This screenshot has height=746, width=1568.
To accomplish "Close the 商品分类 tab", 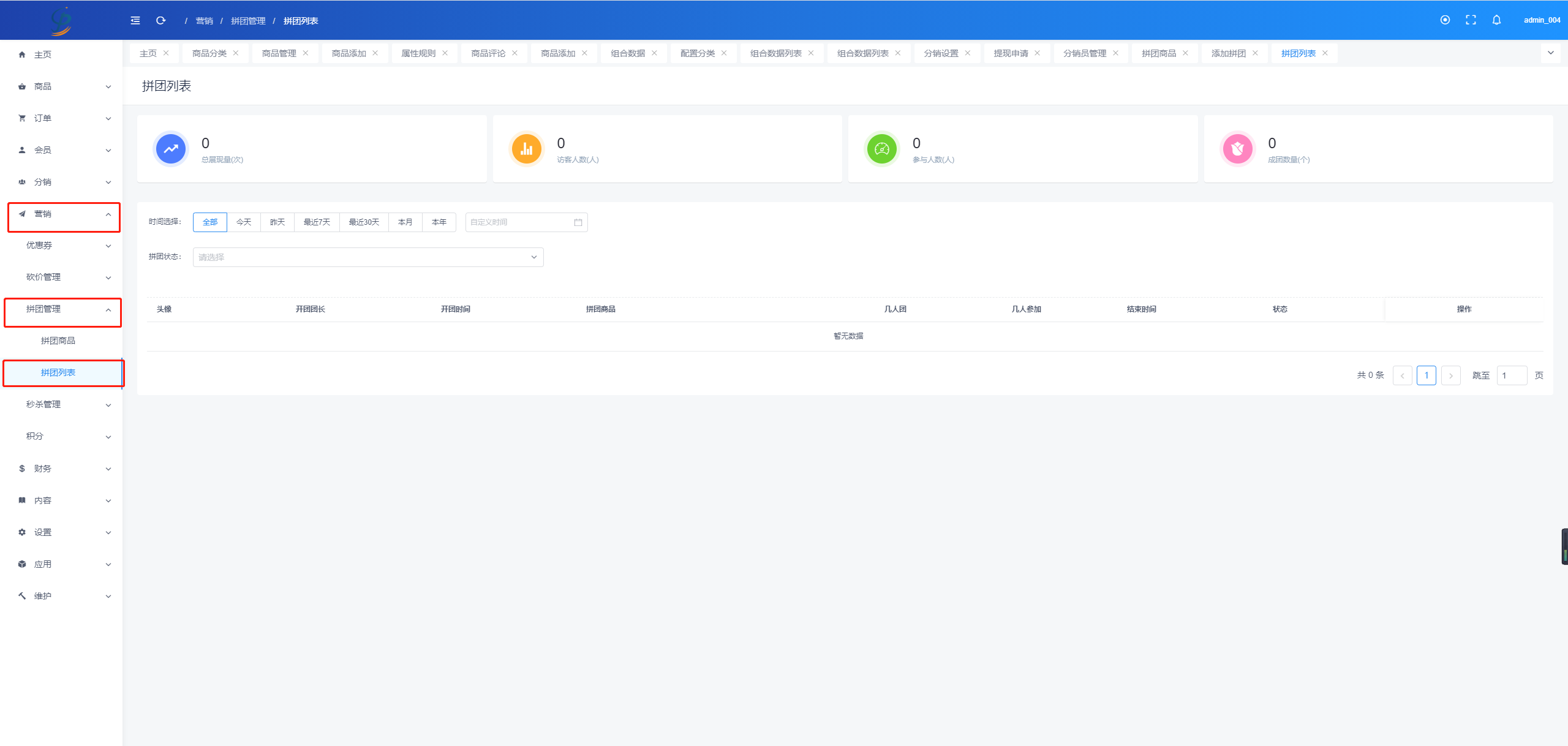I will [x=236, y=53].
